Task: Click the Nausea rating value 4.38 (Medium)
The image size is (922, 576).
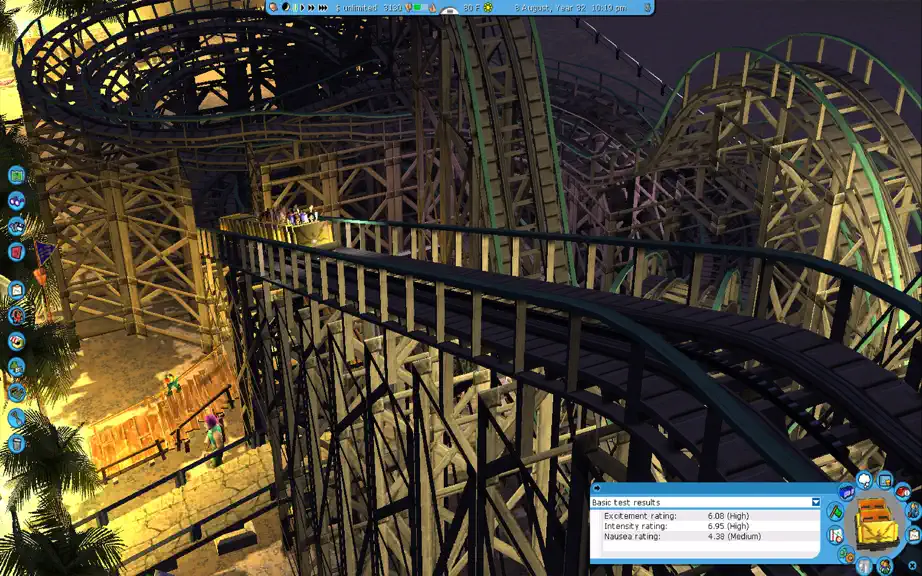Action: (734, 536)
